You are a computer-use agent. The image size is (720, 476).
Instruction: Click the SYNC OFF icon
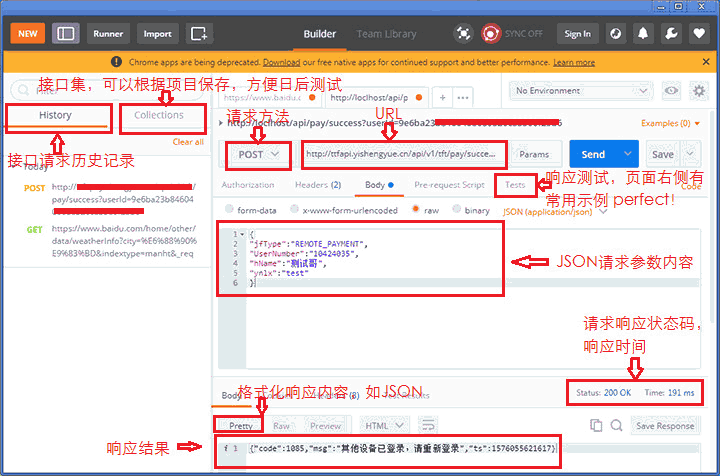click(x=491, y=34)
